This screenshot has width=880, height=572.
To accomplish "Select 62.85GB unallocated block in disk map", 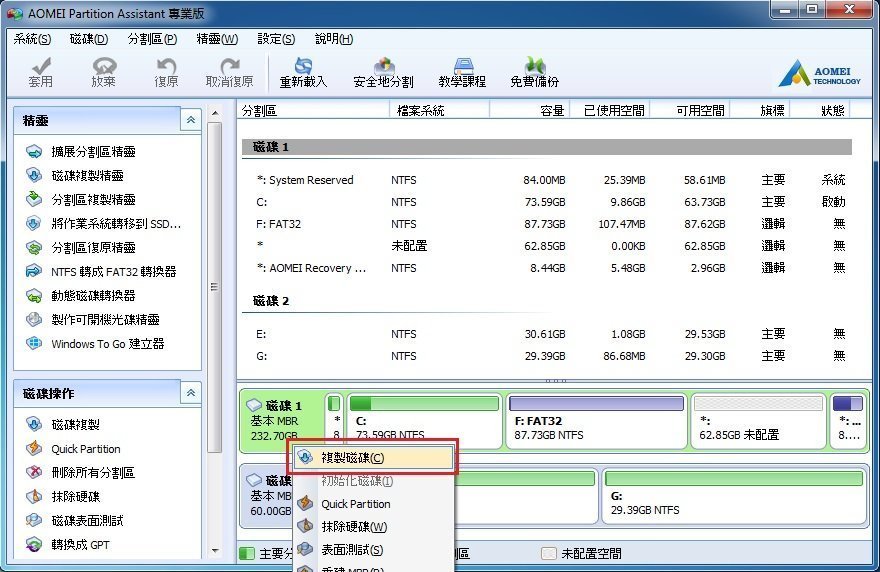I will pyautogui.click(x=759, y=421).
